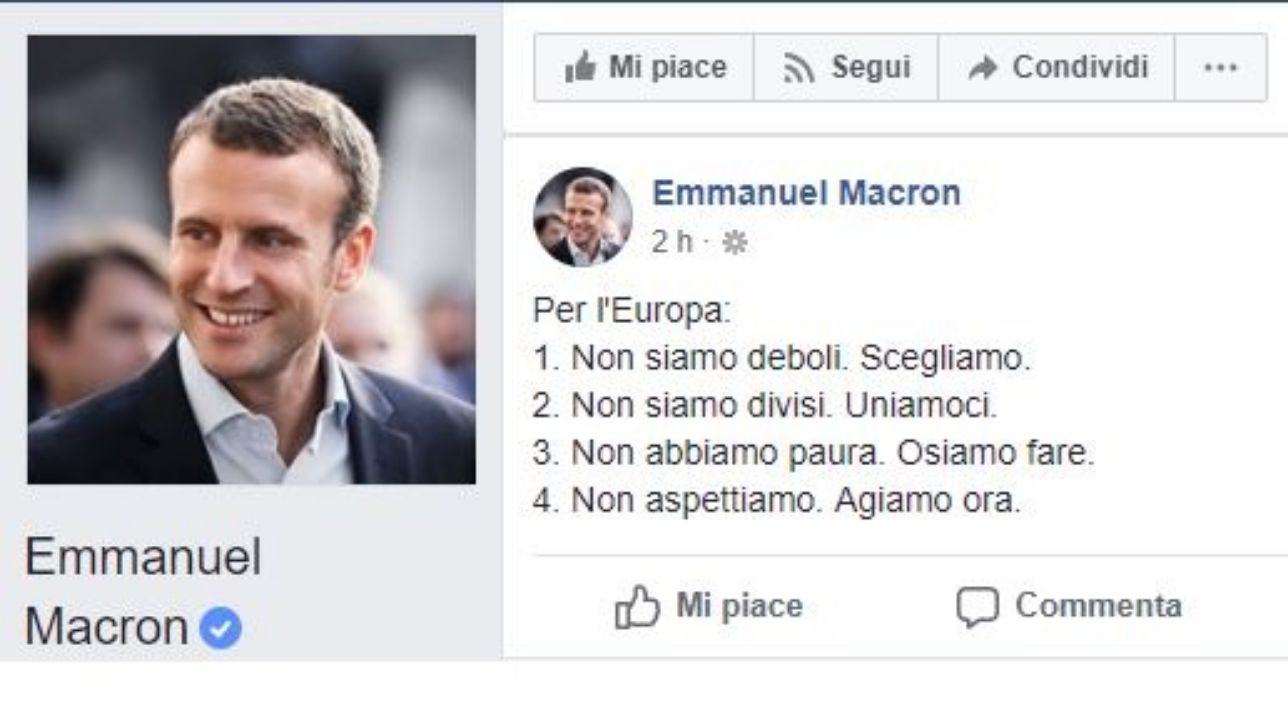Follow the page using the Segui label
This screenshot has width=1288, height=724.
pos(871,68)
